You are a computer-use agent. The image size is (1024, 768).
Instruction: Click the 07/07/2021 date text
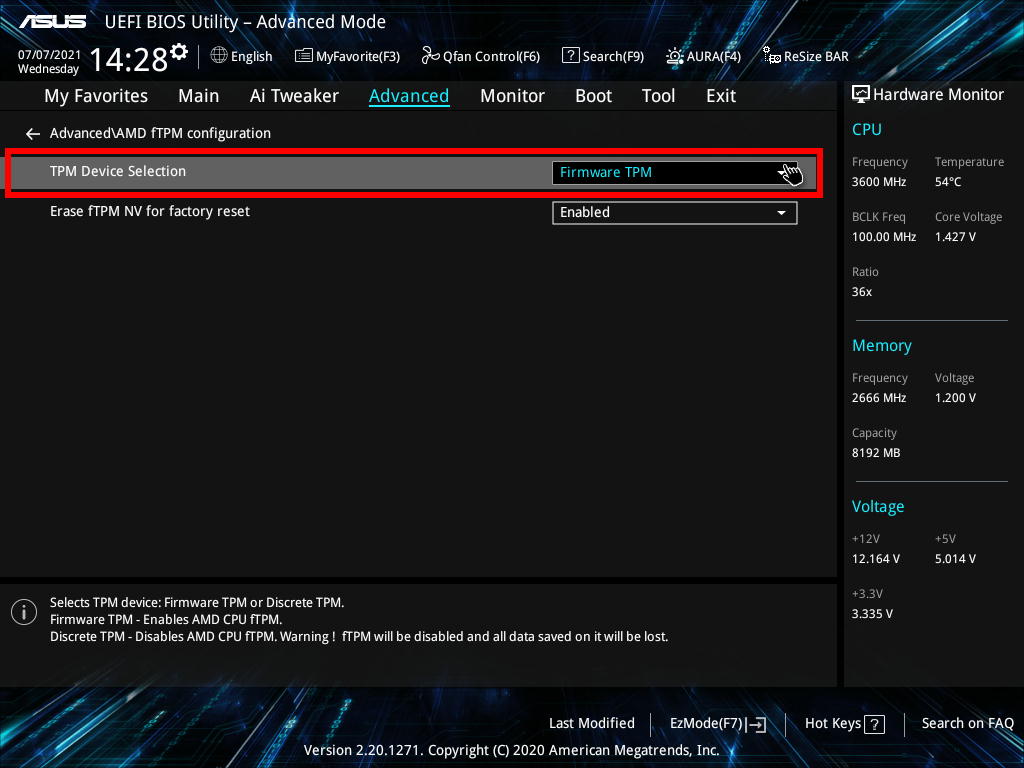pos(49,55)
